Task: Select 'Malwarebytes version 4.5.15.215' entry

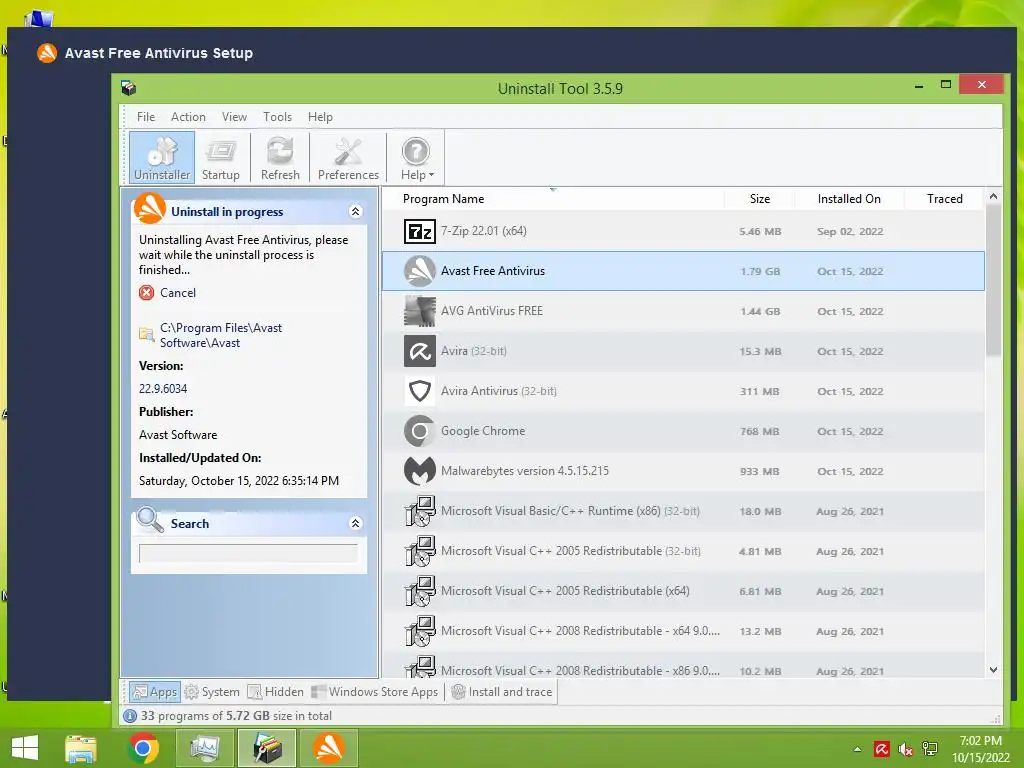Action: (x=524, y=471)
